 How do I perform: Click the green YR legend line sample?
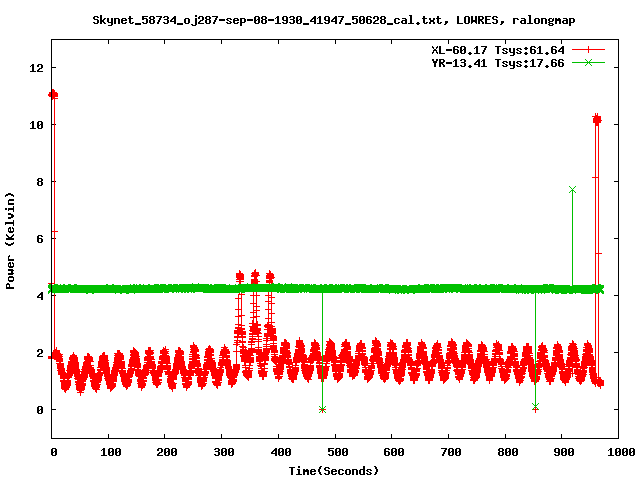[x=588, y=62]
